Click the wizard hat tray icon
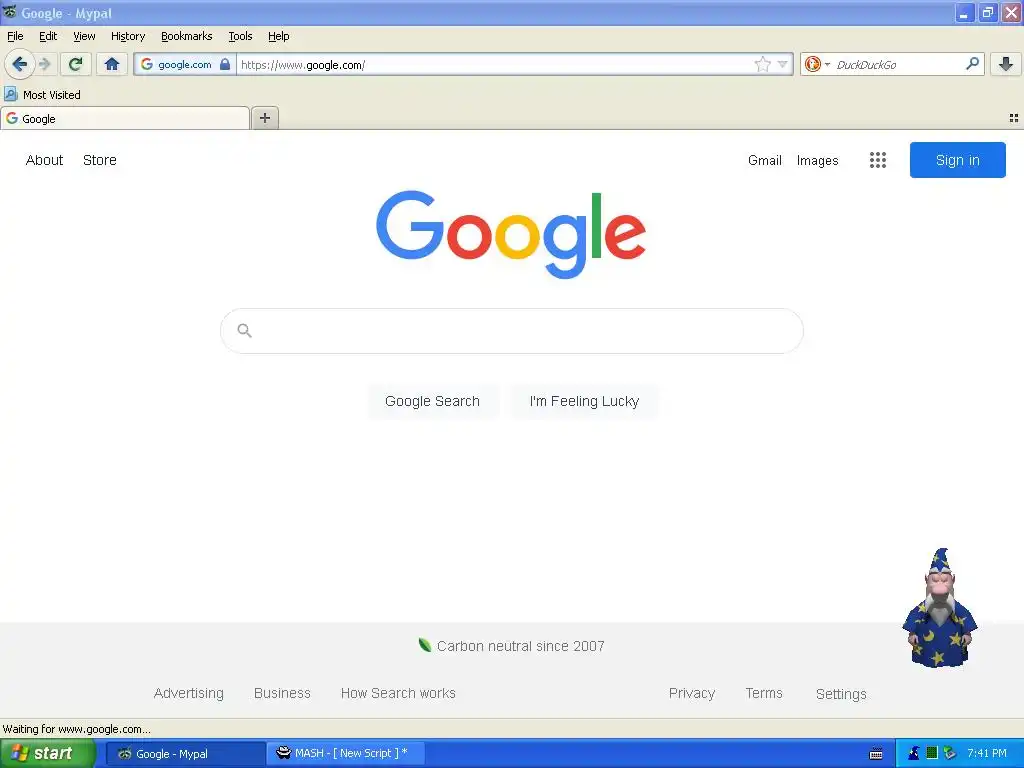Viewport: 1024px width, 768px height. point(914,754)
